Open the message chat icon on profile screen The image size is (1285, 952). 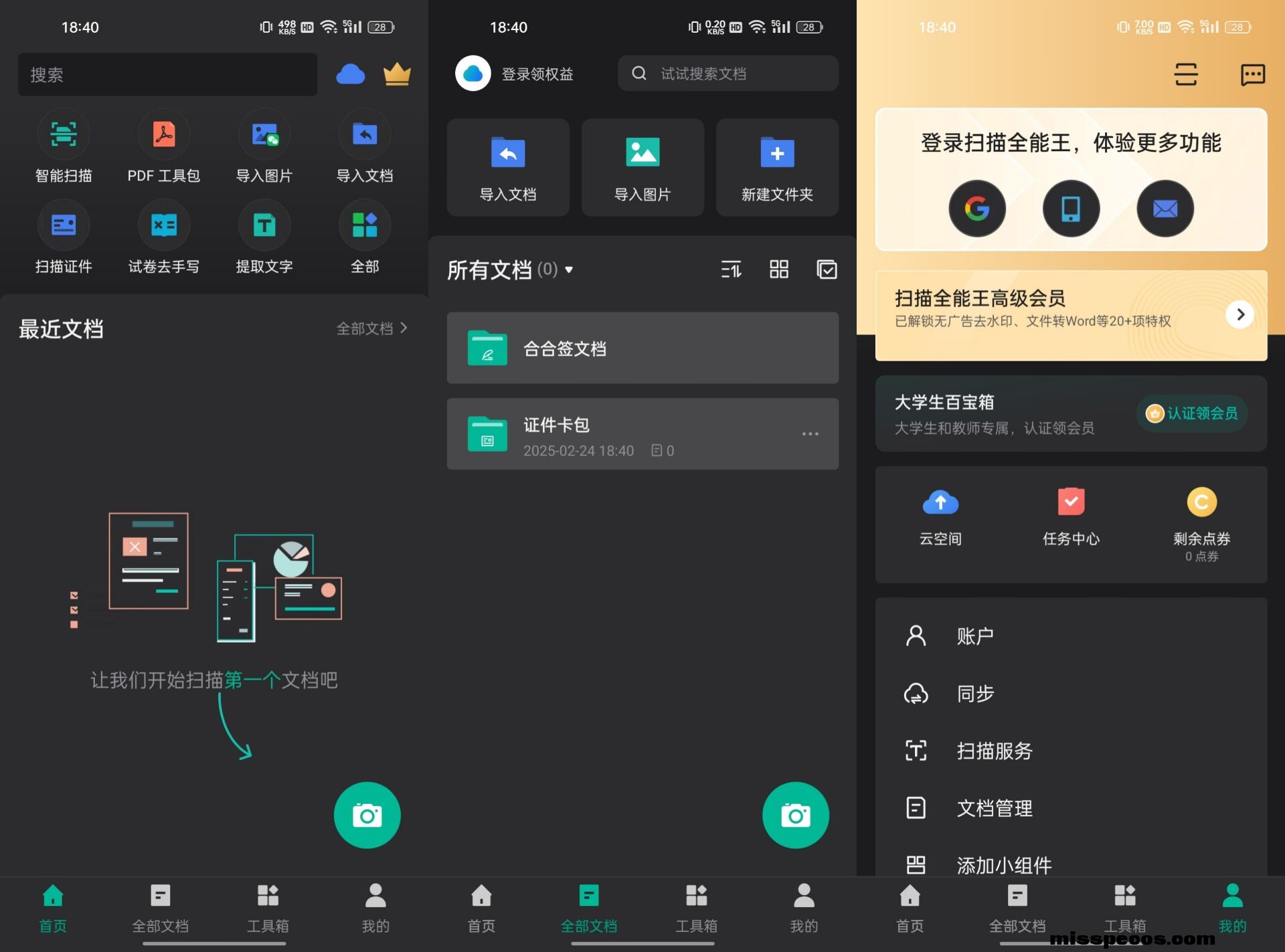click(1253, 74)
